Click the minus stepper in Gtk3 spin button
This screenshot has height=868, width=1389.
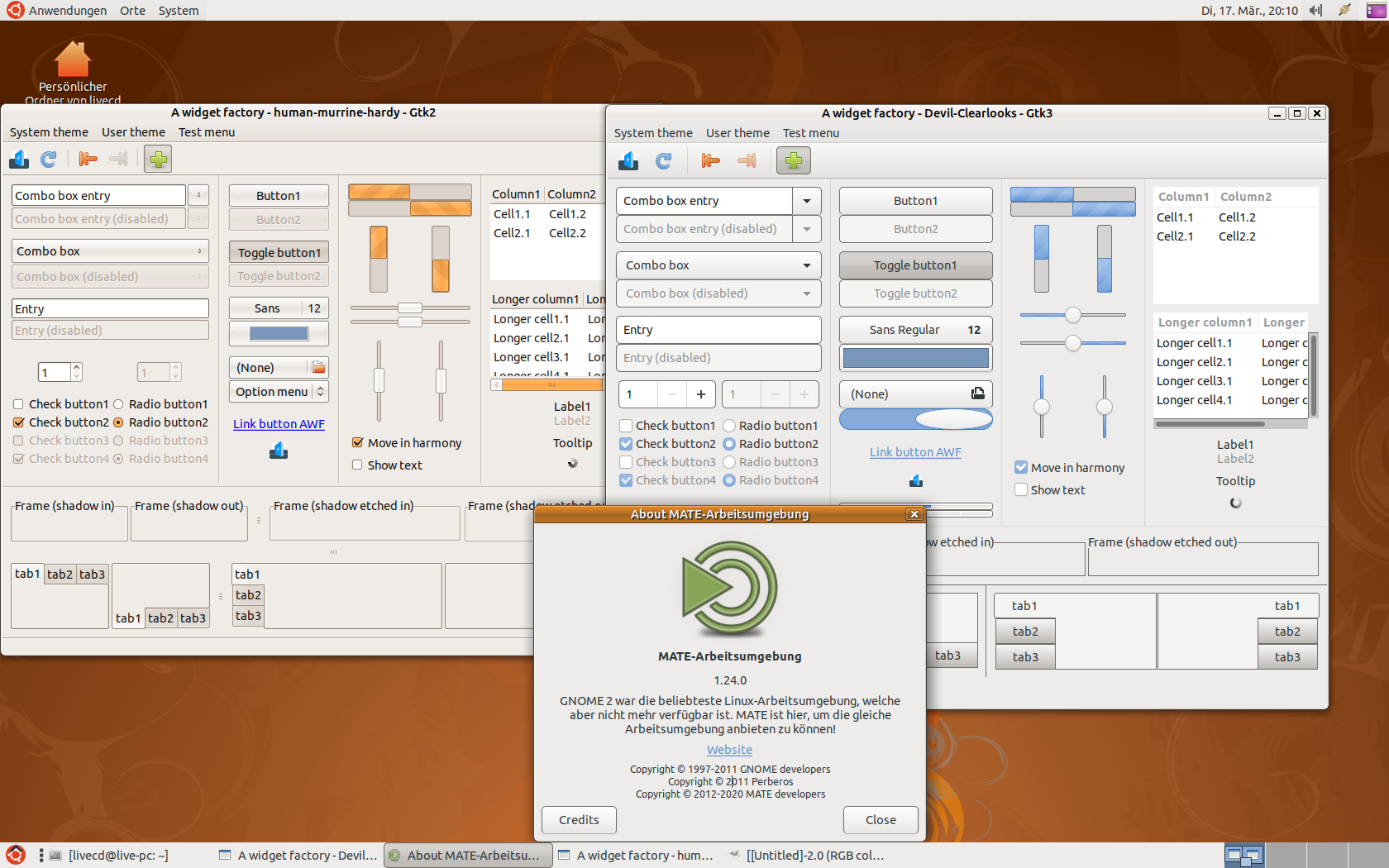[672, 394]
